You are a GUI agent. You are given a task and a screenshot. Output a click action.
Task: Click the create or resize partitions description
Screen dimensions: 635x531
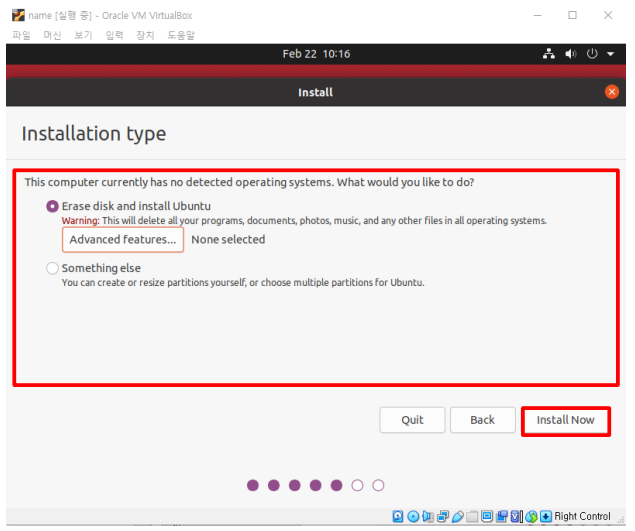pos(243,283)
